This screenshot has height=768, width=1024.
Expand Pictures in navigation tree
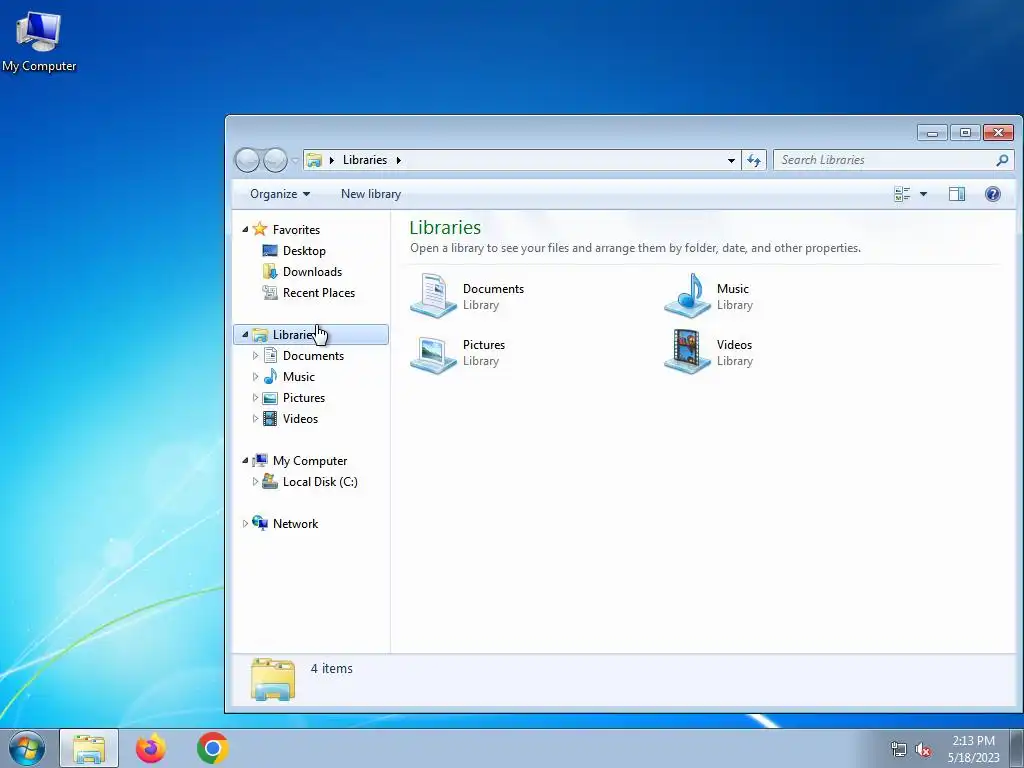click(255, 397)
